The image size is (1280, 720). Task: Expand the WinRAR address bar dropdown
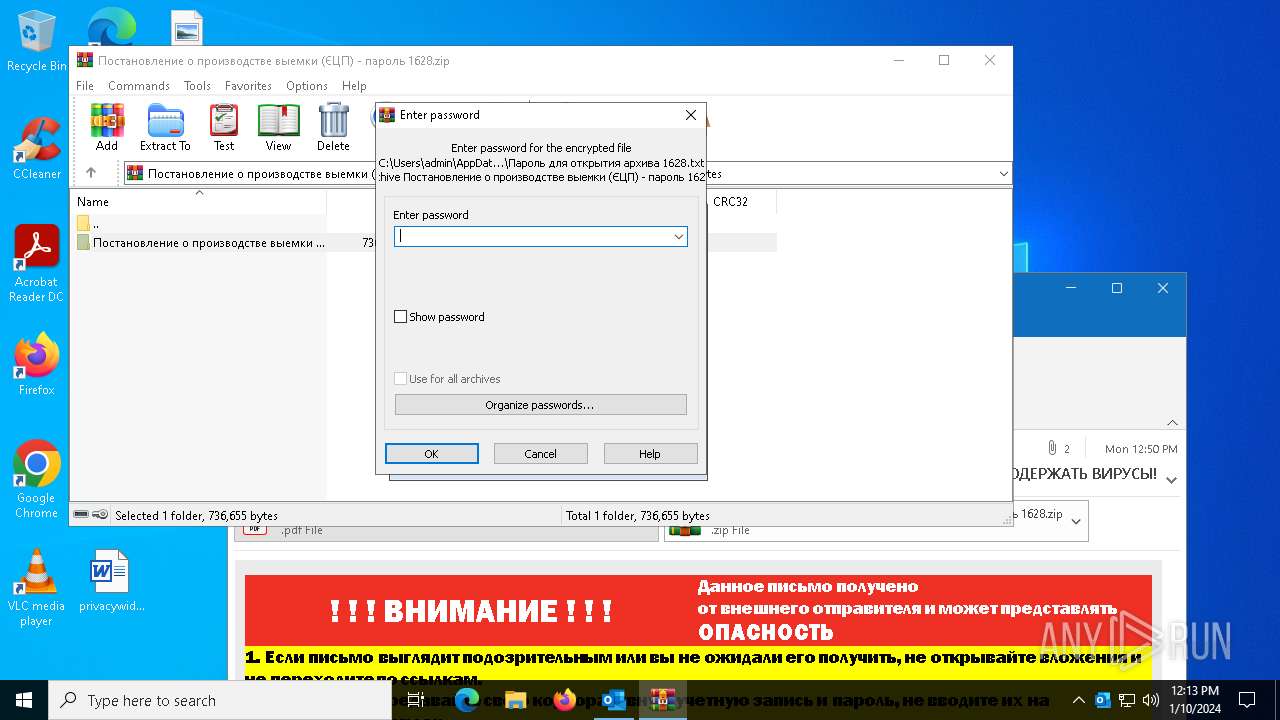tap(1003, 174)
